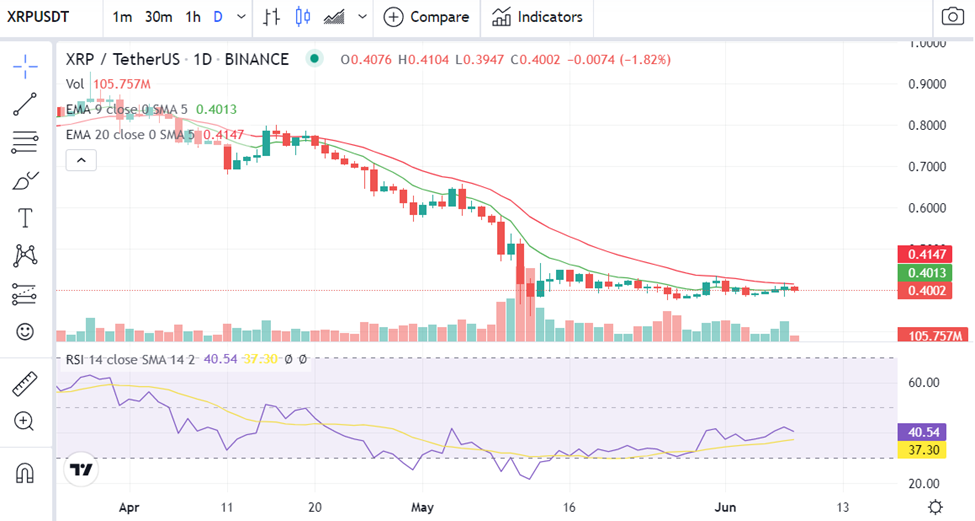
Task: Switch chart style to bars
Action: coord(270,17)
